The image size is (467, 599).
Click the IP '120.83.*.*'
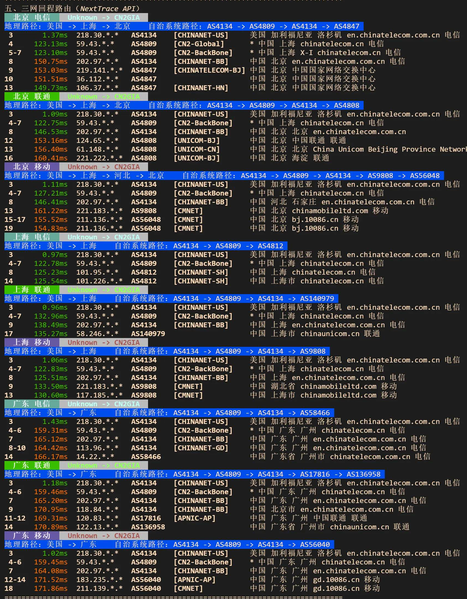click(97, 518)
